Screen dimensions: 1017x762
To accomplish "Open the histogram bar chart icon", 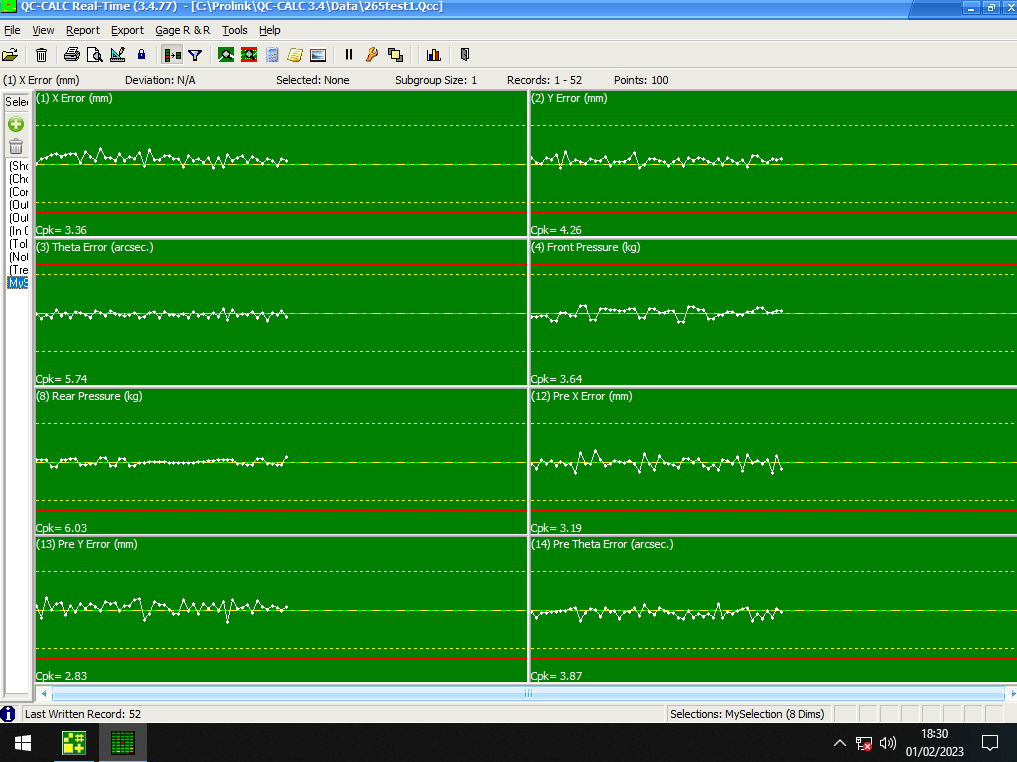I will pyautogui.click(x=433, y=55).
